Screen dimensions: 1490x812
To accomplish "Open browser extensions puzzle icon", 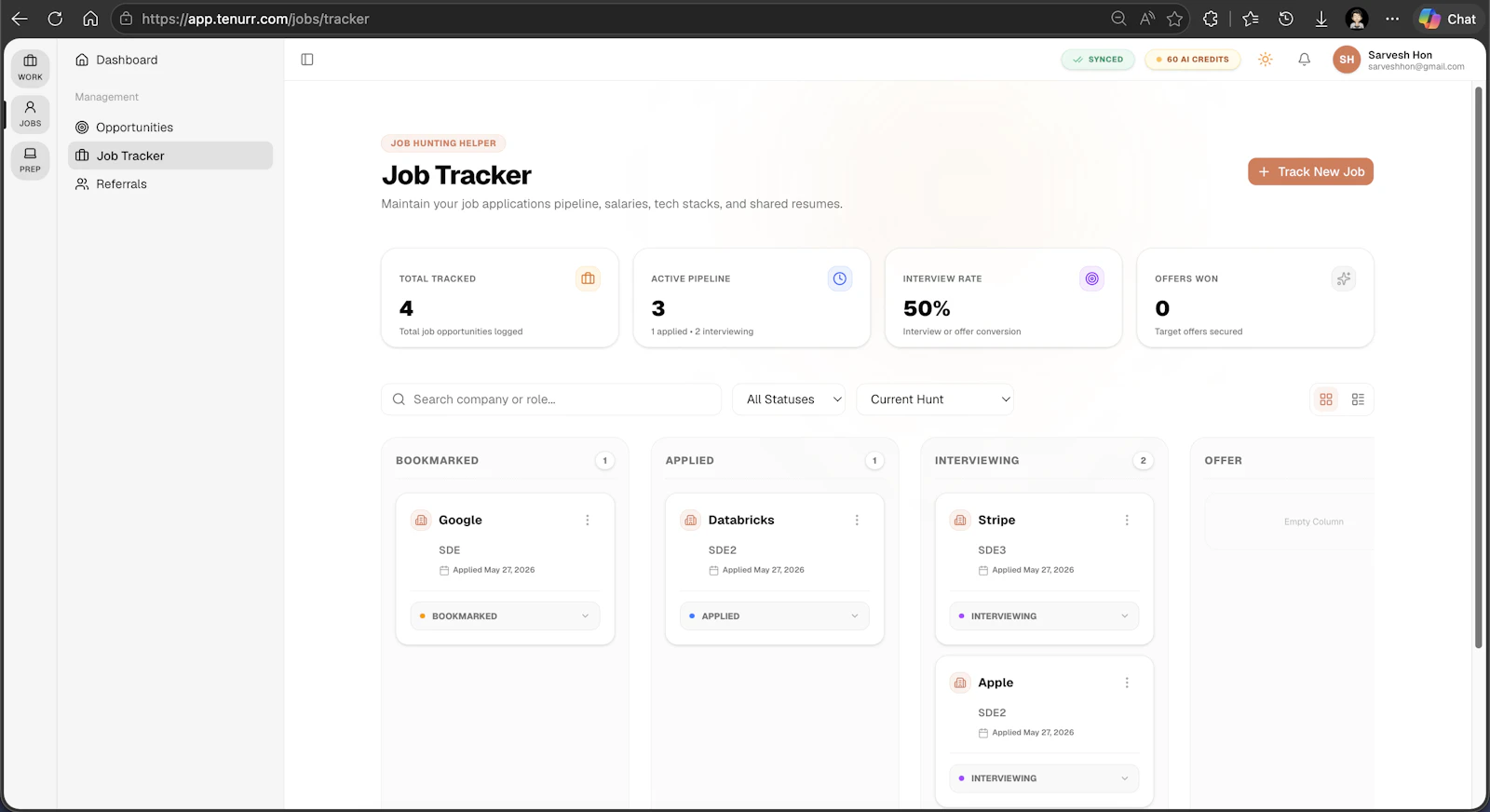I will tap(1211, 19).
